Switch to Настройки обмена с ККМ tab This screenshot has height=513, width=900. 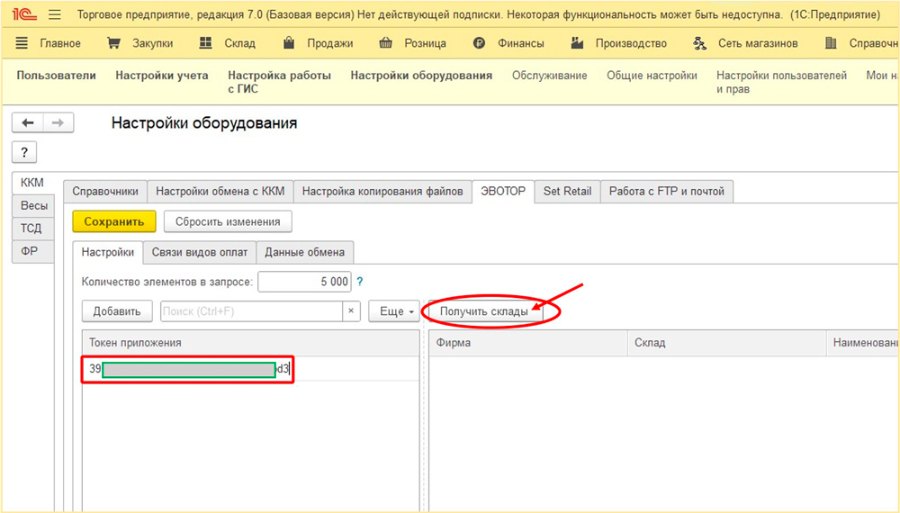tap(220, 191)
